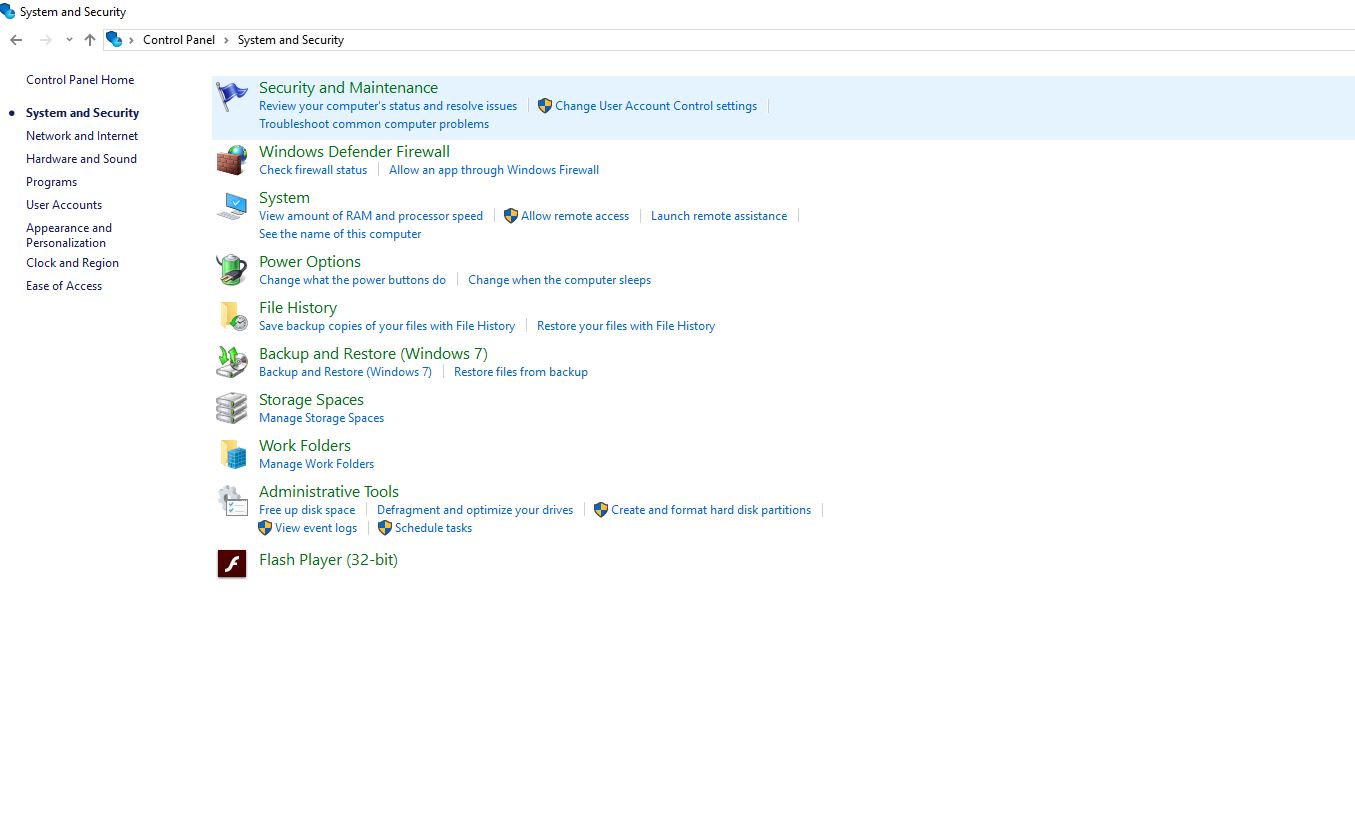
Task: Click Manage Work Folders link
Action: click(316, 464)
